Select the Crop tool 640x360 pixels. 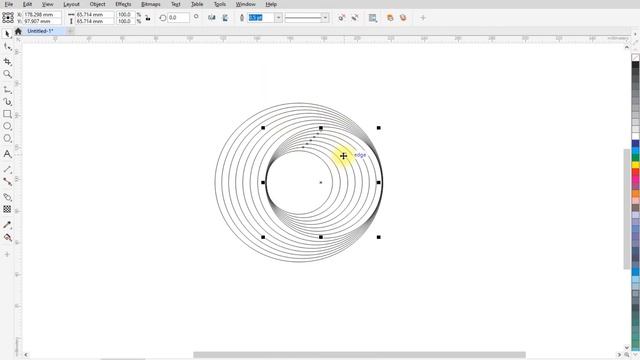click(x=7, y=61)
